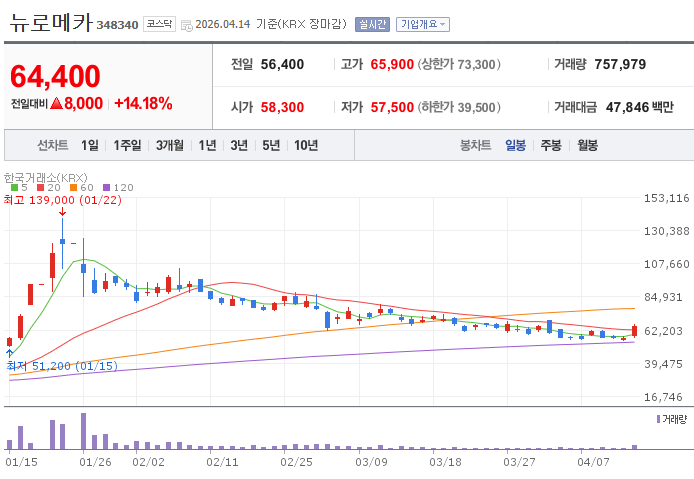Click the high price 65,900
694x479 pixels.
392,65
